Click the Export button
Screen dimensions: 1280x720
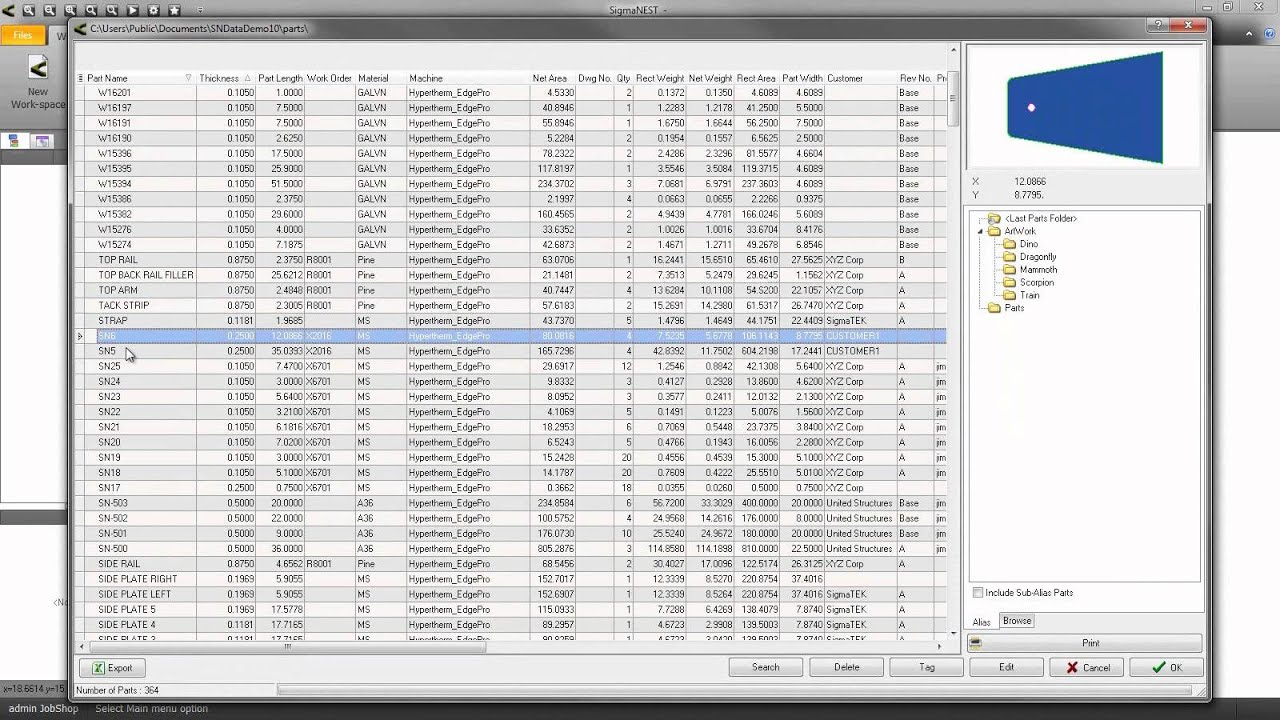pyautogui.click(x=112, y=668)
